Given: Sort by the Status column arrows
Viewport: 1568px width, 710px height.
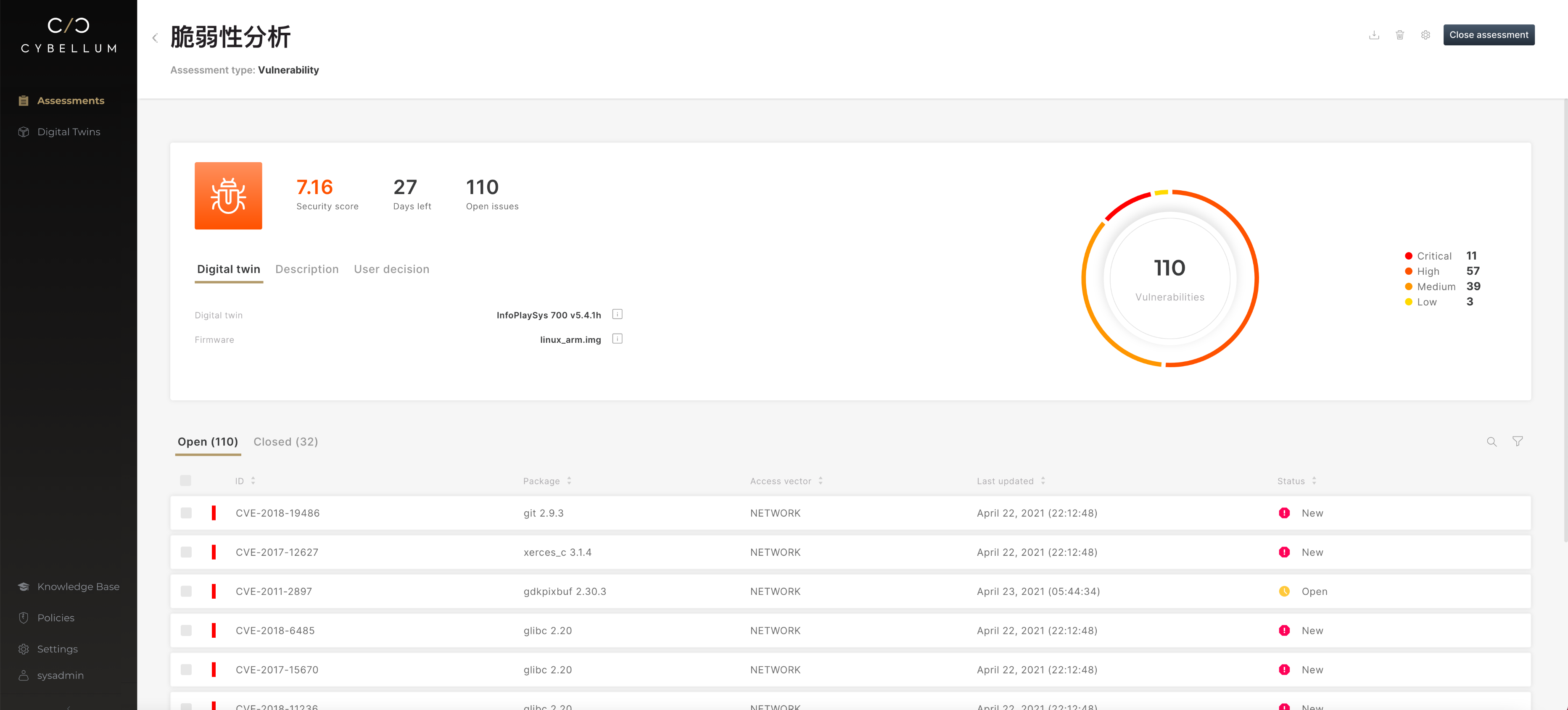Looking at the screenshot, I should [x=1314, y=481].
